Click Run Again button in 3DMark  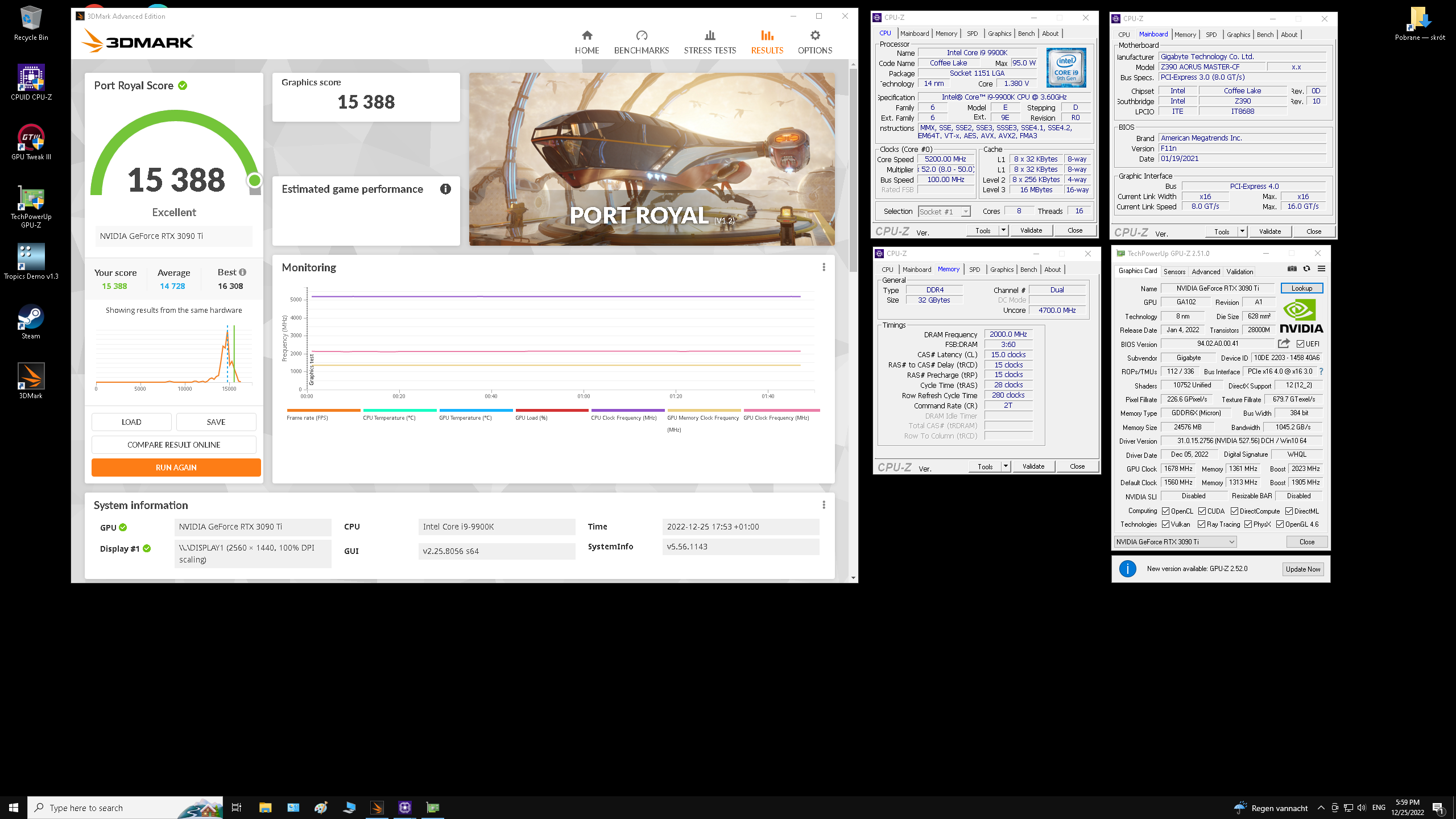pos(176,468)
